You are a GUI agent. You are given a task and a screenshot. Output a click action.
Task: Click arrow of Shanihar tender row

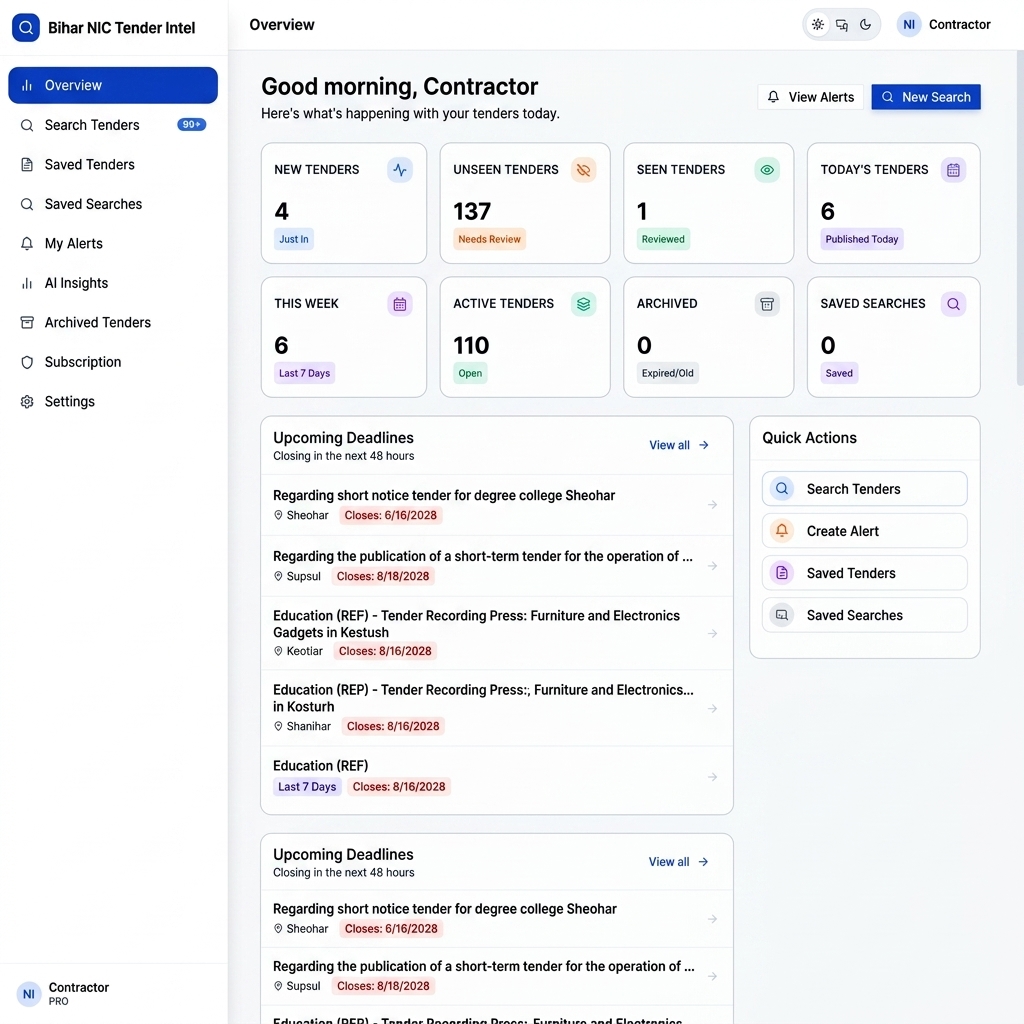coord(712,709)
